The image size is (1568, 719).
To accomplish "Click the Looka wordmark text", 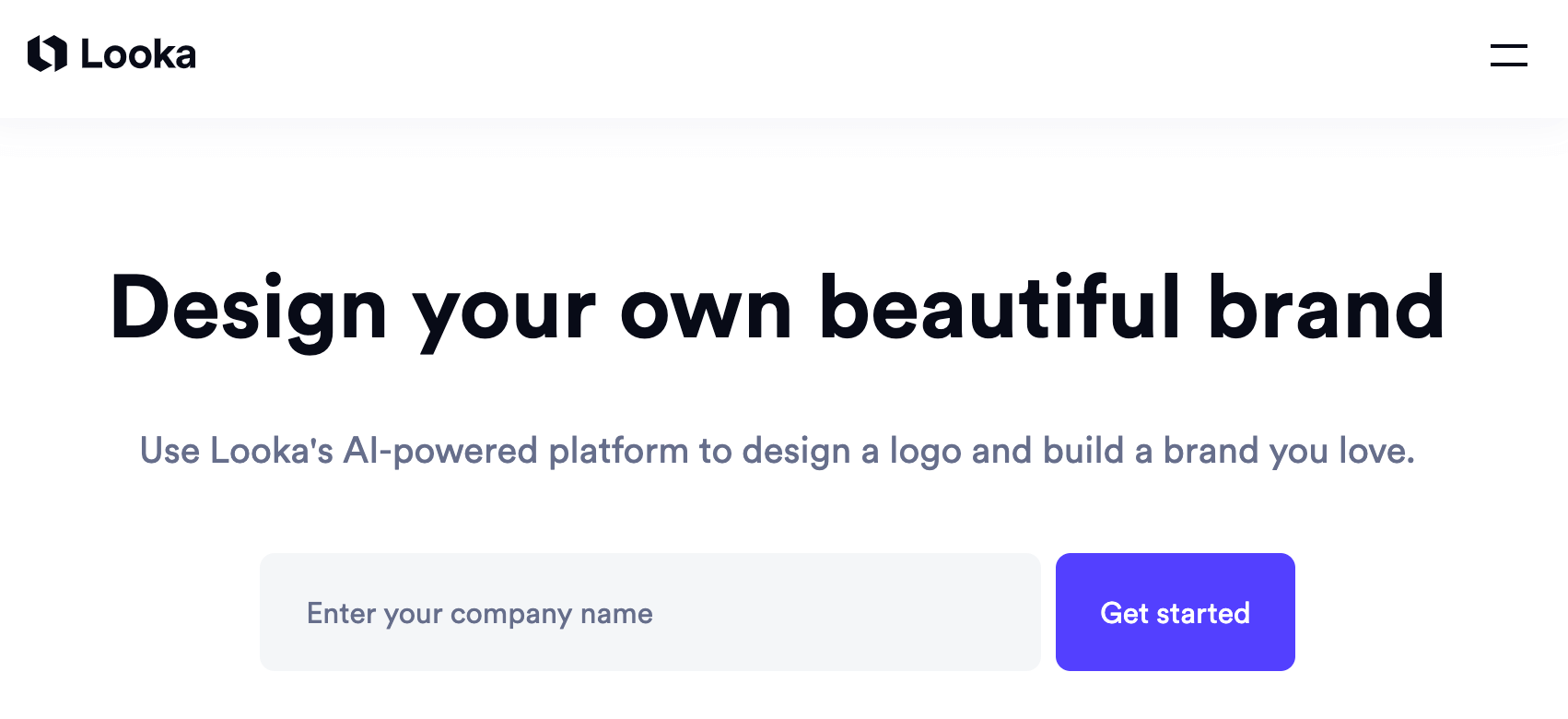I will [x=138, y=55].
